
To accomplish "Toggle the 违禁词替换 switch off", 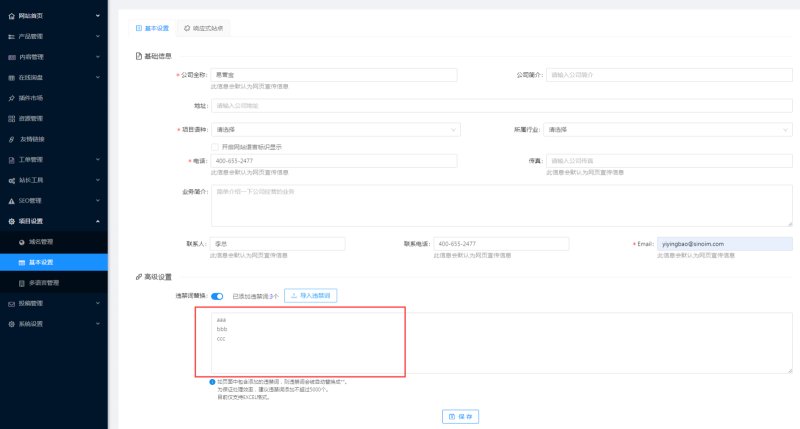I will pos(217,296).
